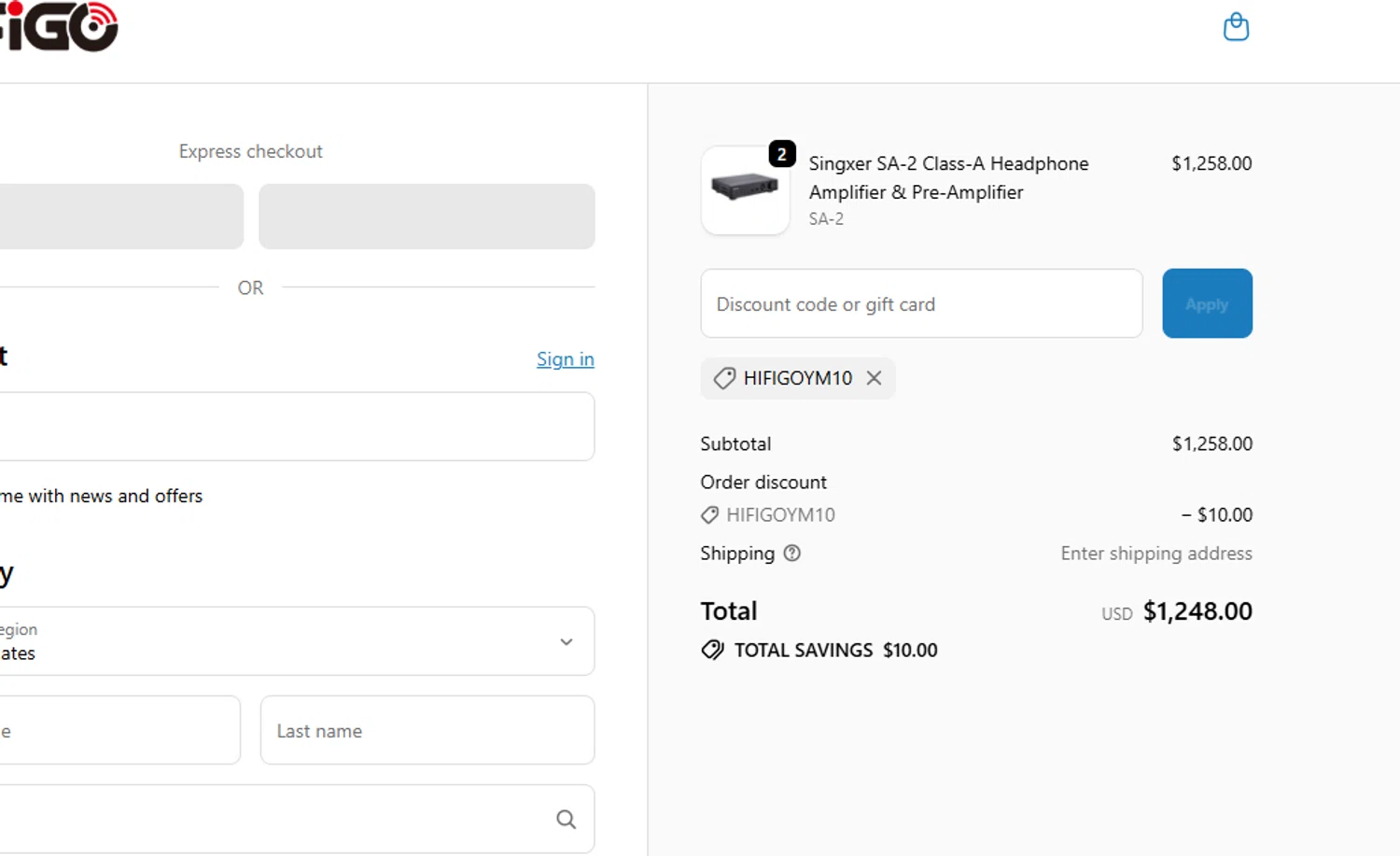
Task: Click the order discount amount − $10.00
Action: click(1217, 514)
